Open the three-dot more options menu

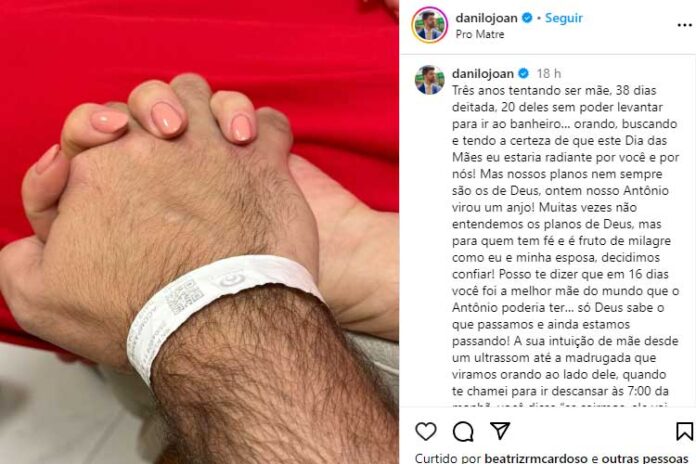(x=684, y=25)
